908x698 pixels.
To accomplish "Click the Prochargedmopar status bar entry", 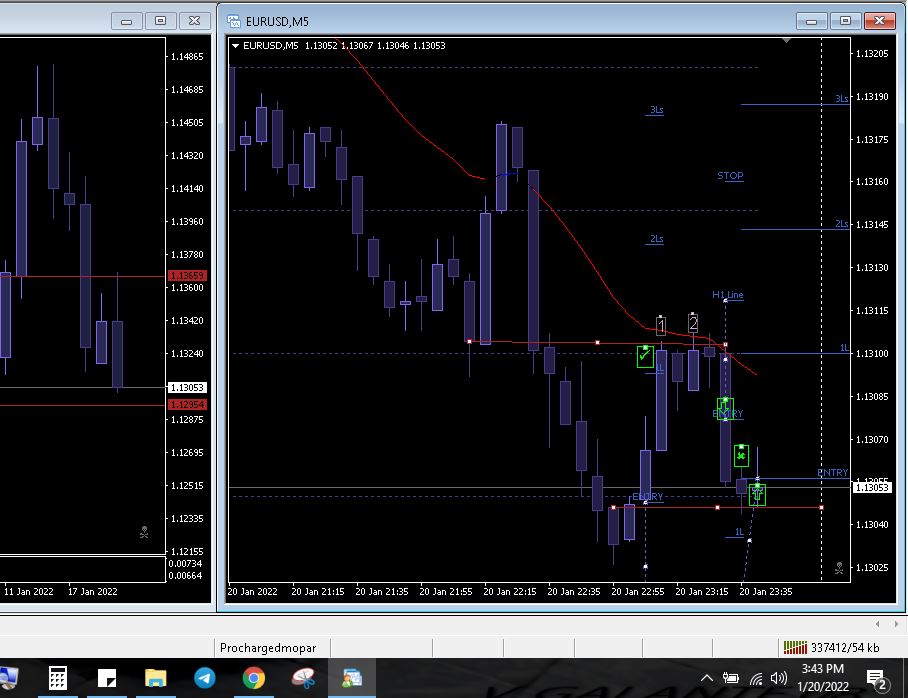I will 268,648.
